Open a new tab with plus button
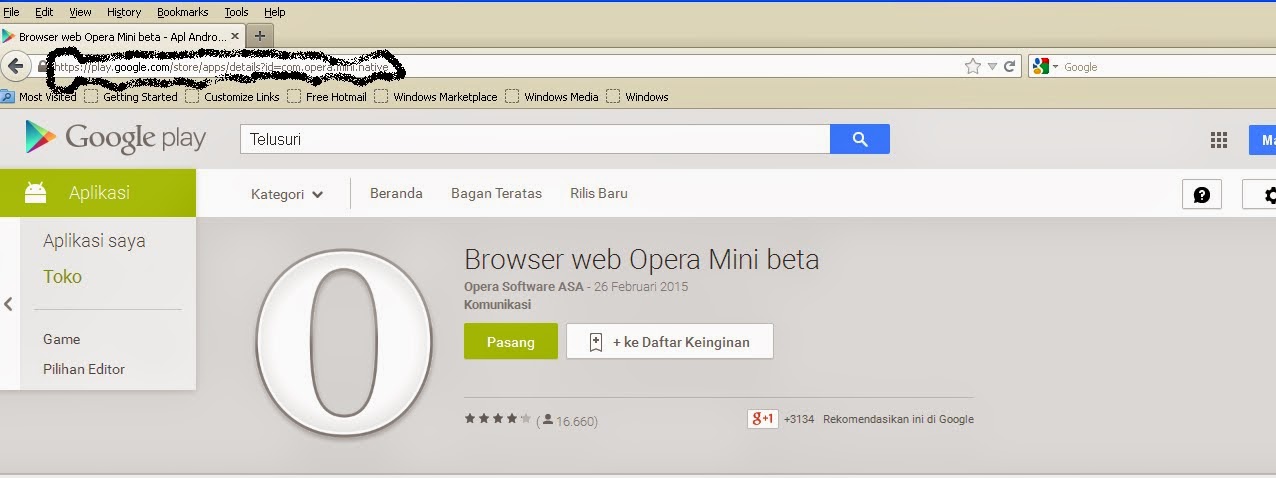The height and width of the screenshot is (478, 1276). (259, 35)
